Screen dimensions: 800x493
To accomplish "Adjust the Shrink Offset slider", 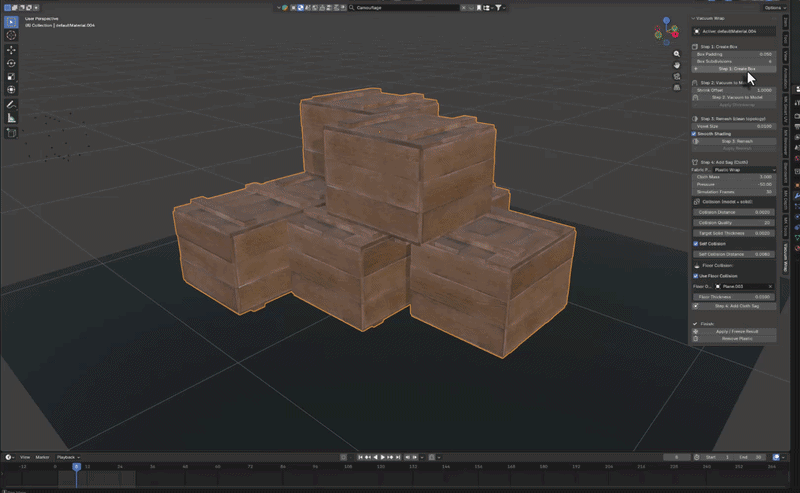I will [734, 90].
